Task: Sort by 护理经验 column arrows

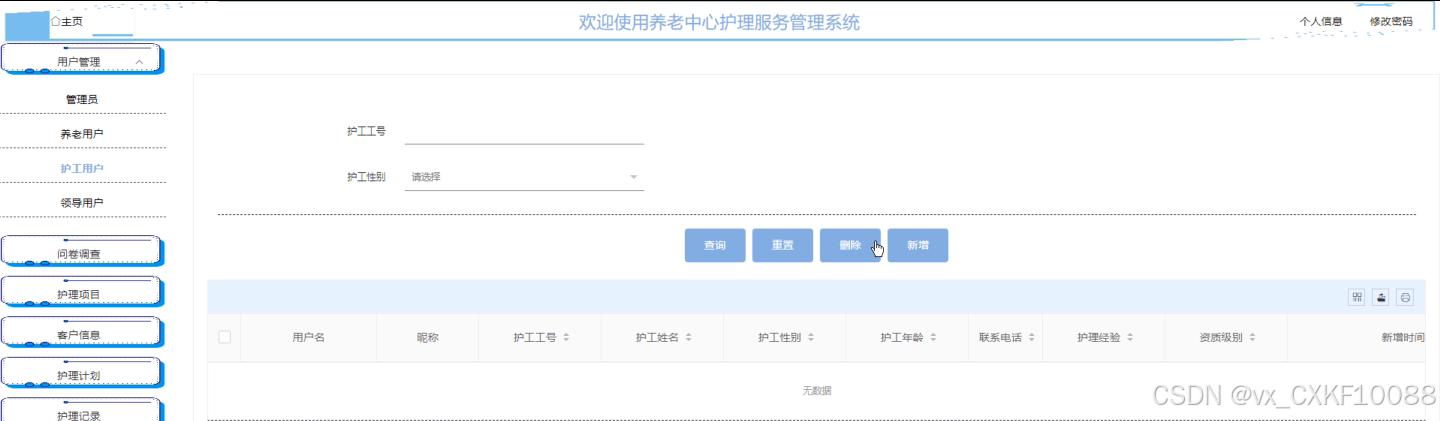Action: pyautogui.click(x=1130, y=338)
